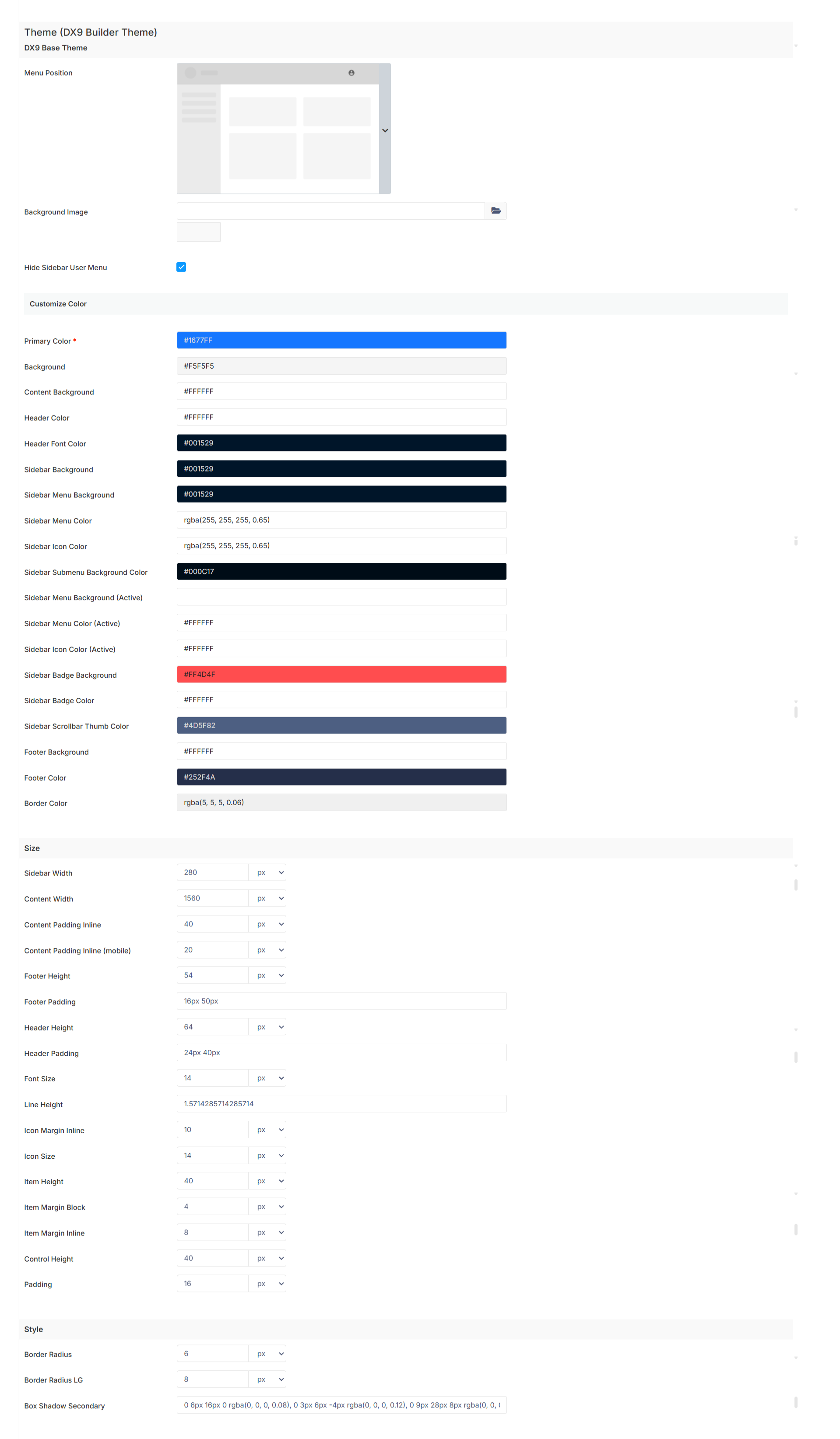Edit the Sidebar Scrollbar Thumb Color field

click(341, 725)
